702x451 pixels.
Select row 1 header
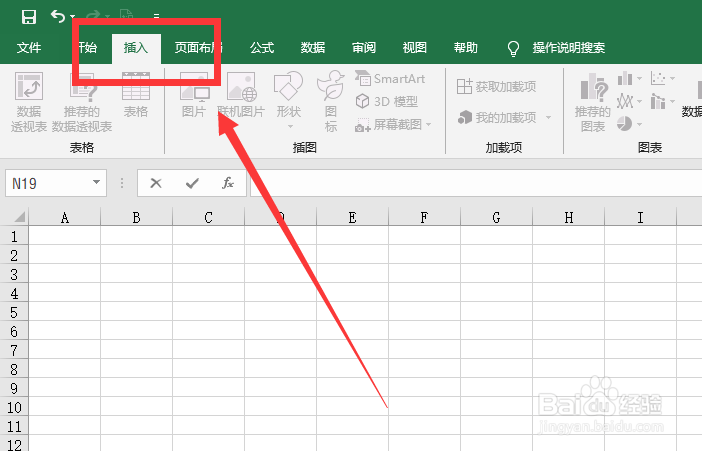click(x=14, y=236)
